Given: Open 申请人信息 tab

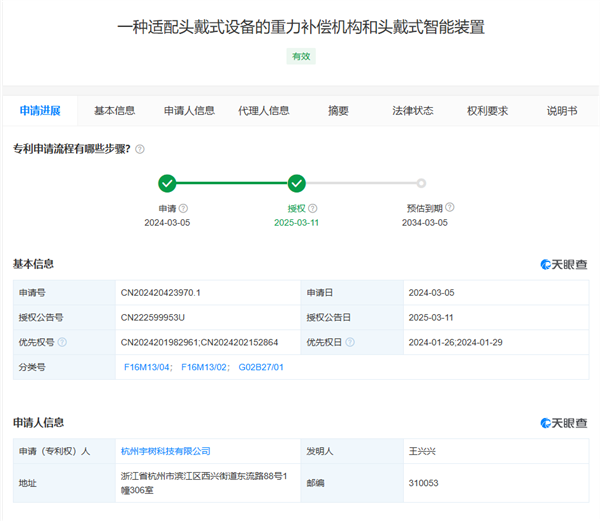Looking at the screenshot, I should (x=189, y=111).
